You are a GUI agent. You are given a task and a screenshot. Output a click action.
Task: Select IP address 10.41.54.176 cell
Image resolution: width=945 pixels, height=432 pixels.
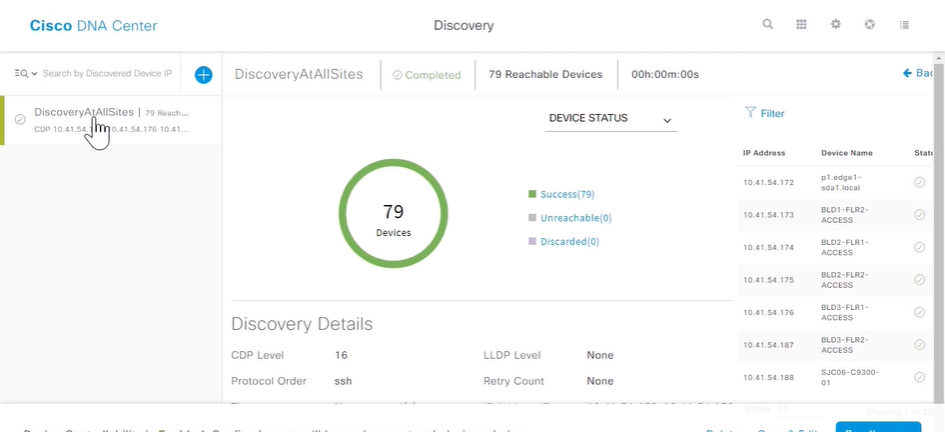click(768, 312)
